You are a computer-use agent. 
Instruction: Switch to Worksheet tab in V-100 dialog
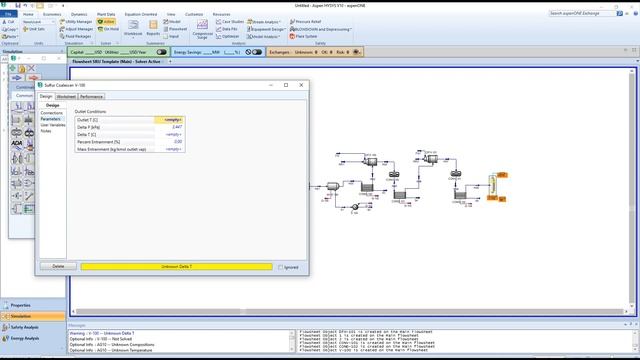pyautogui.click(x=66, y=97)
